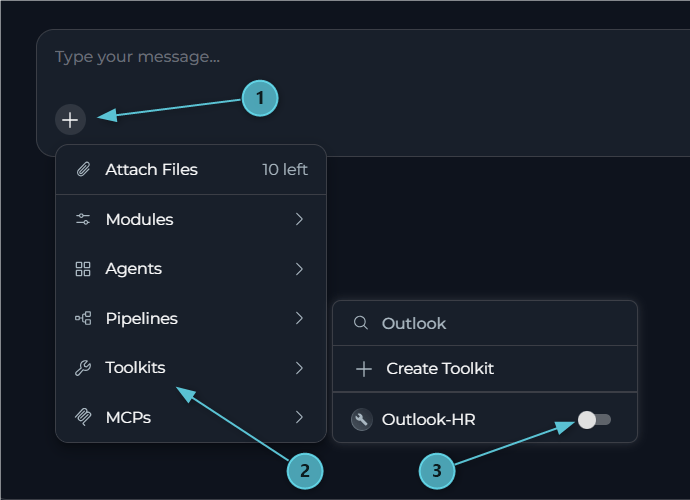This screenshot has height=500, width=690.
Task: Click Create Toolkit button
Action: 485,369
